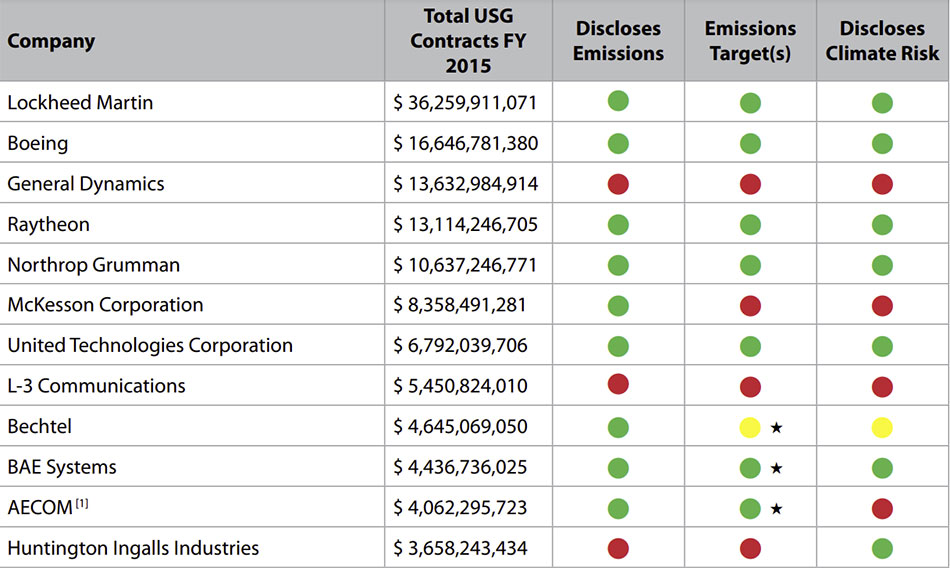
Task: Click McKesson's red Emissions Target dot
Action: click(750, 306)
